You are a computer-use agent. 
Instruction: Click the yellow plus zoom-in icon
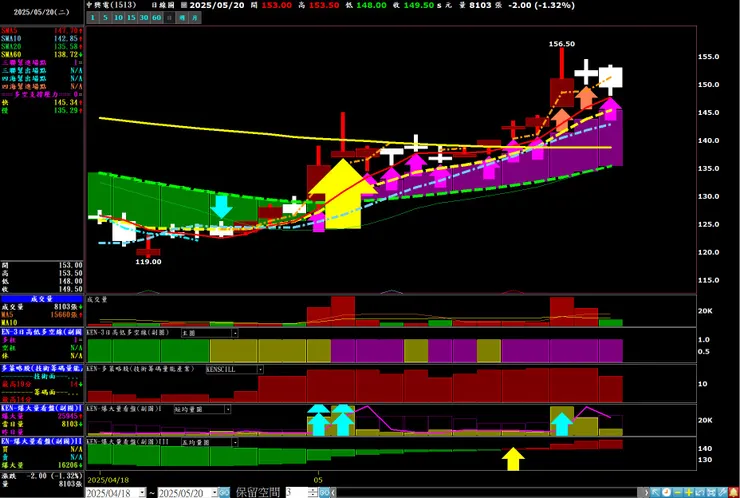pyautogui.click(x=689, y=493)
